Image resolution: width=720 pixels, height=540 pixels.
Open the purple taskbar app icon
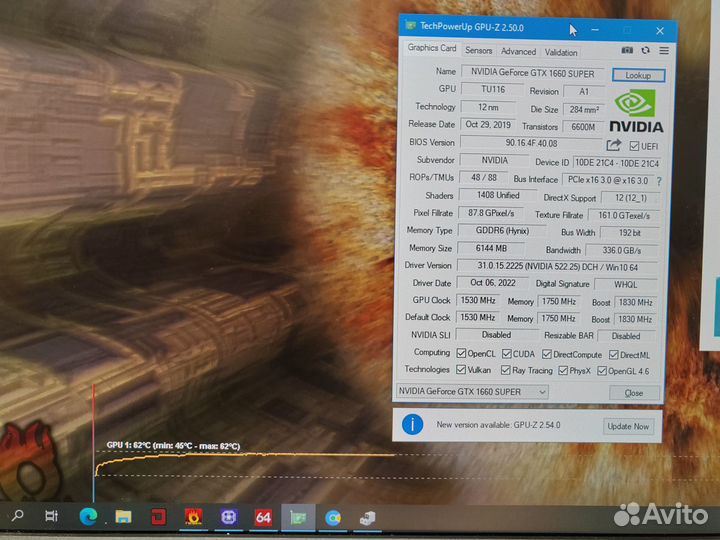tap(228, 517)
